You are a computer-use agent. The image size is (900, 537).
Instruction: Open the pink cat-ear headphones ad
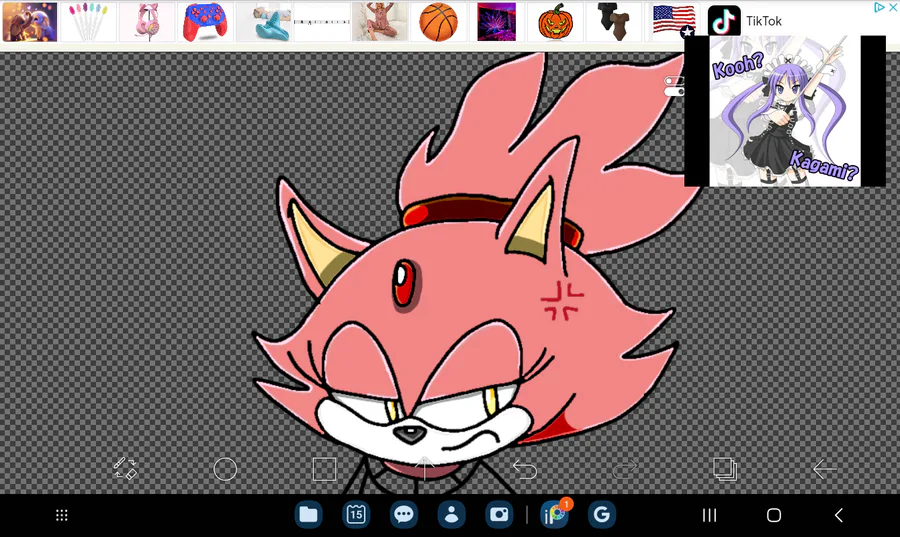(x=147, y=22)
